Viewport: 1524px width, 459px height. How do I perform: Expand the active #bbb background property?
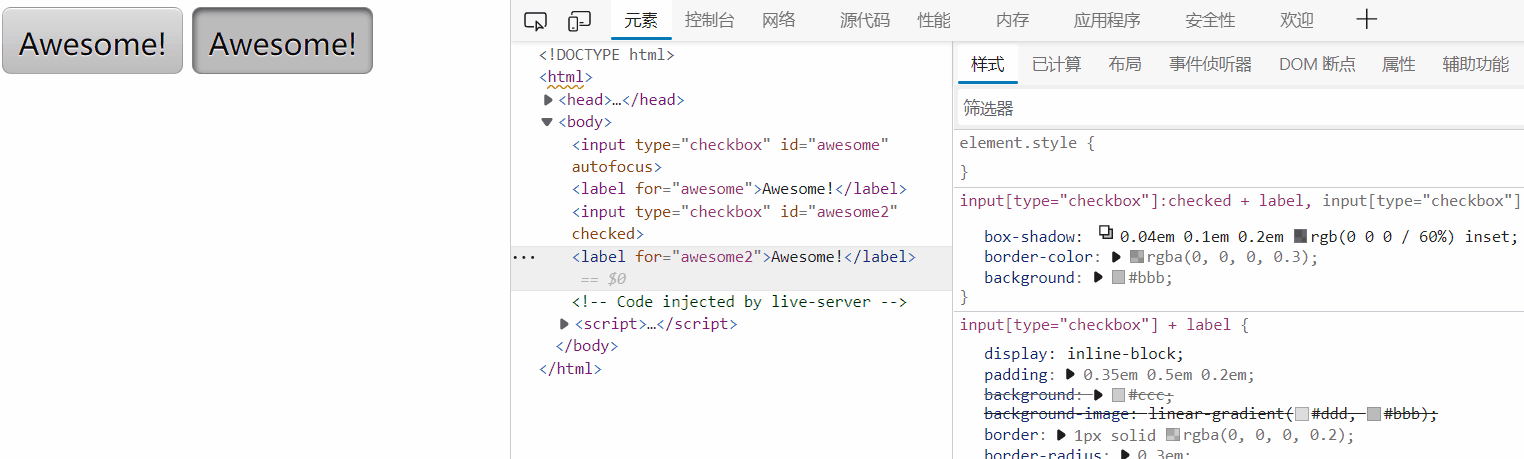pyautogui.click(x=1100, y=277)
